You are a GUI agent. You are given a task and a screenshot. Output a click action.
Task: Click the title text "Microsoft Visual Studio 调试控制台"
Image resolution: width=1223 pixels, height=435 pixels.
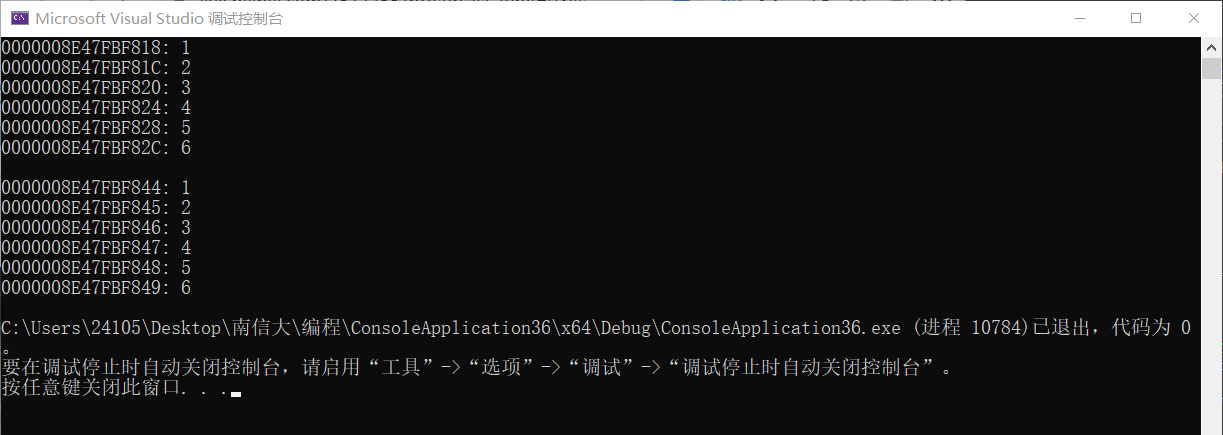[160, 18]
